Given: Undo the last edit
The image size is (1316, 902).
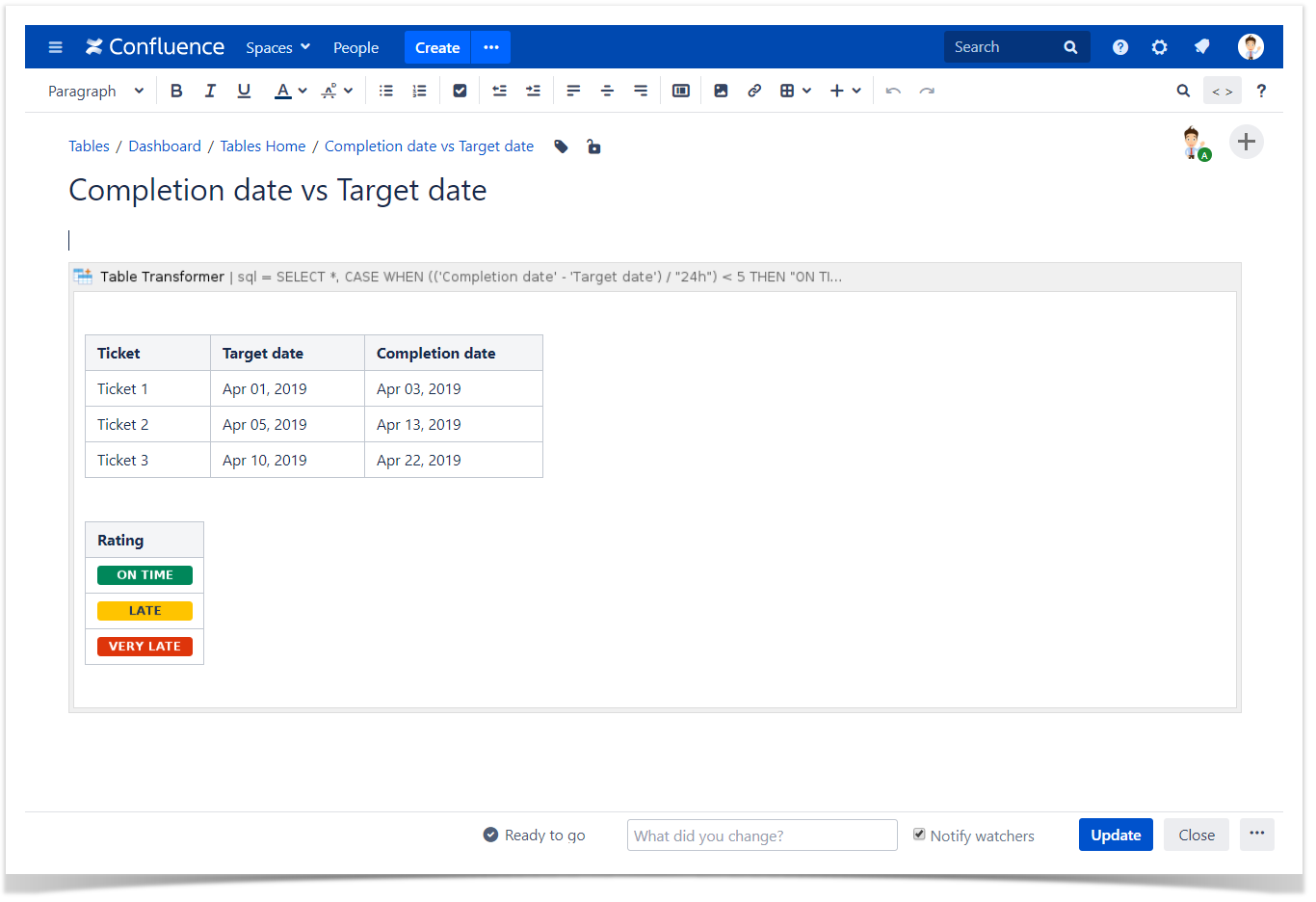Looking at the screenshot, I should point(893,91).
